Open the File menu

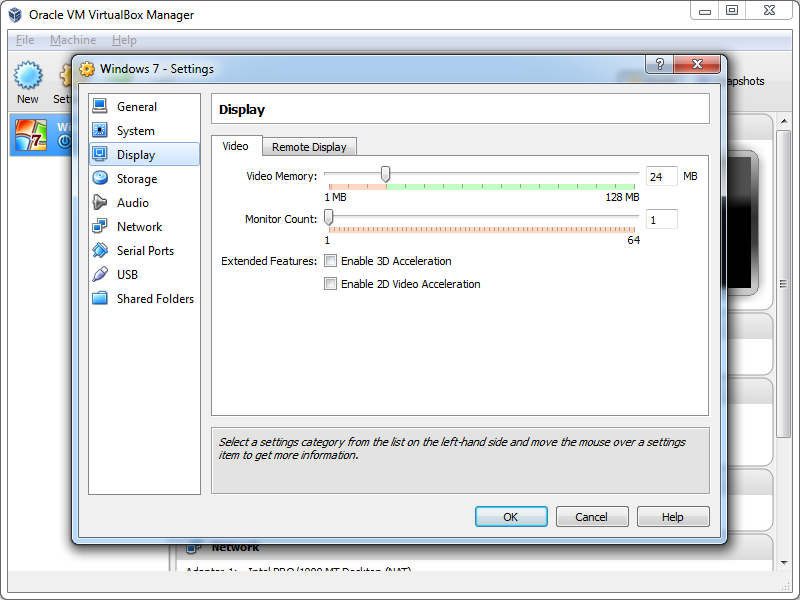click(25, 40)
